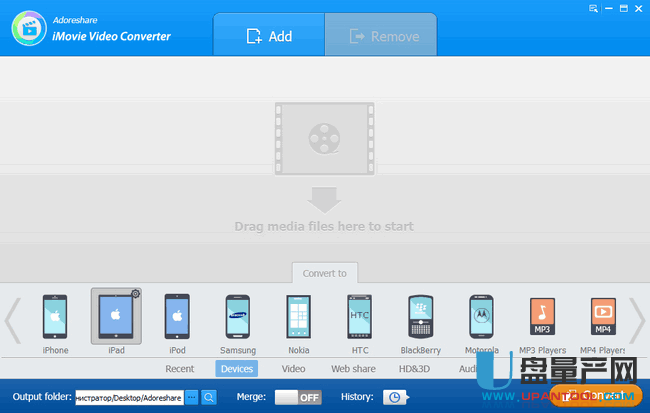Switch to the Video category tab
The width and height of the screenshot is (650, 413).
pyautogui.click(x=293, y=369)
